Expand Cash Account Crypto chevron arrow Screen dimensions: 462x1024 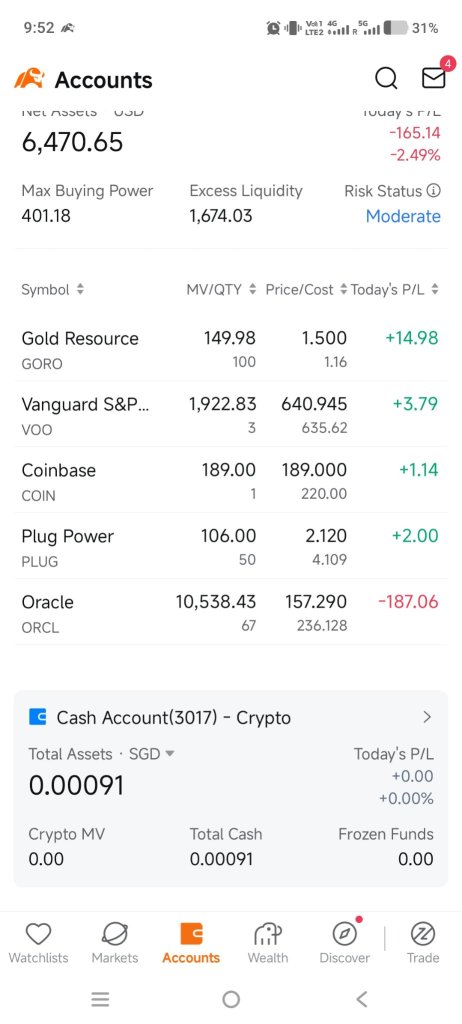(x=427, y=717)
